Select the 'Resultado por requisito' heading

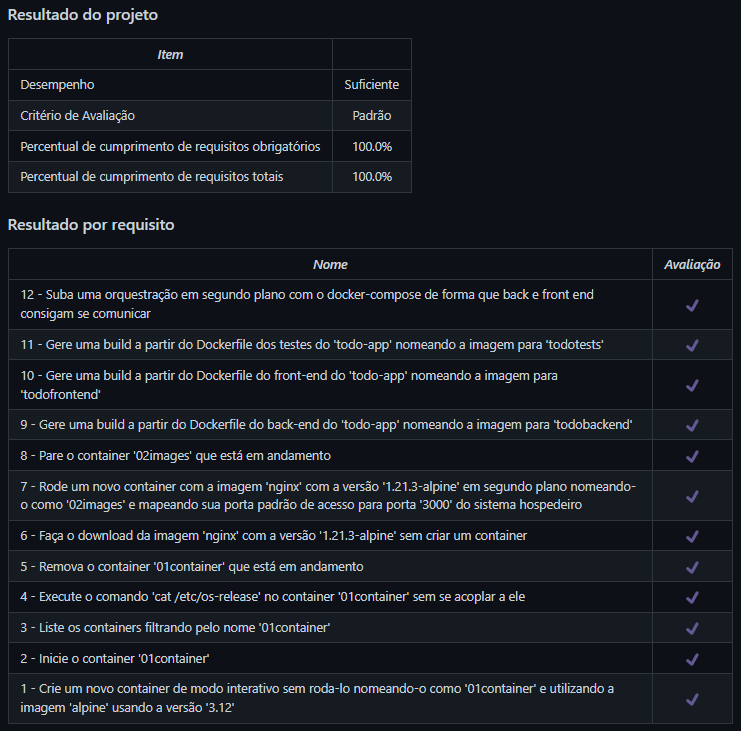point(91,225)
